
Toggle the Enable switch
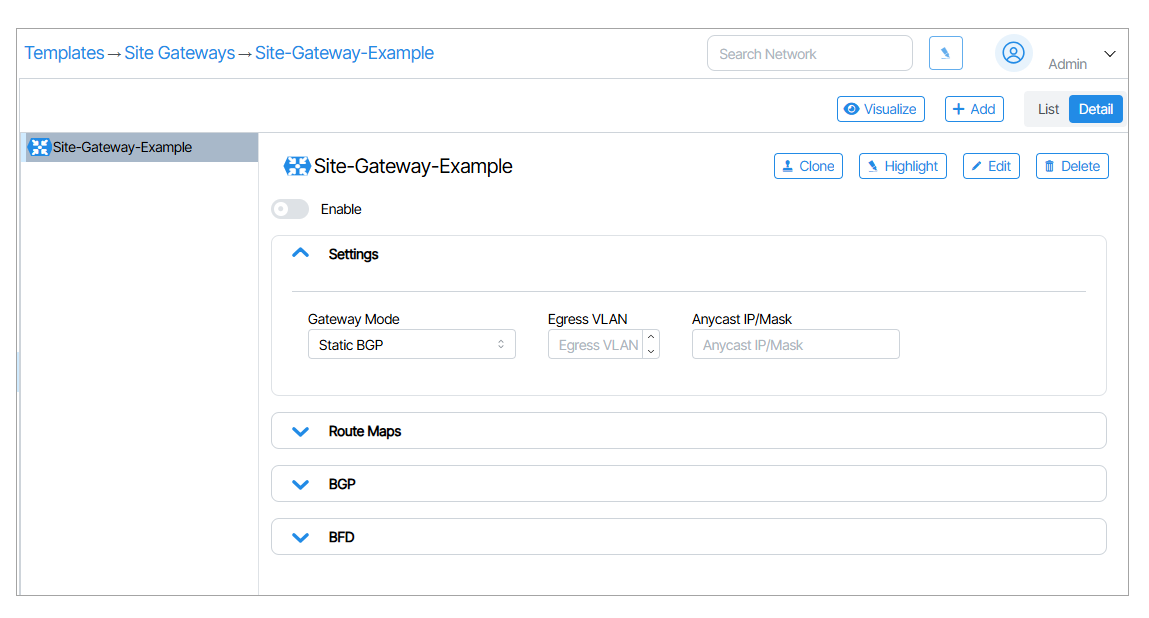(x=290, y=209)
